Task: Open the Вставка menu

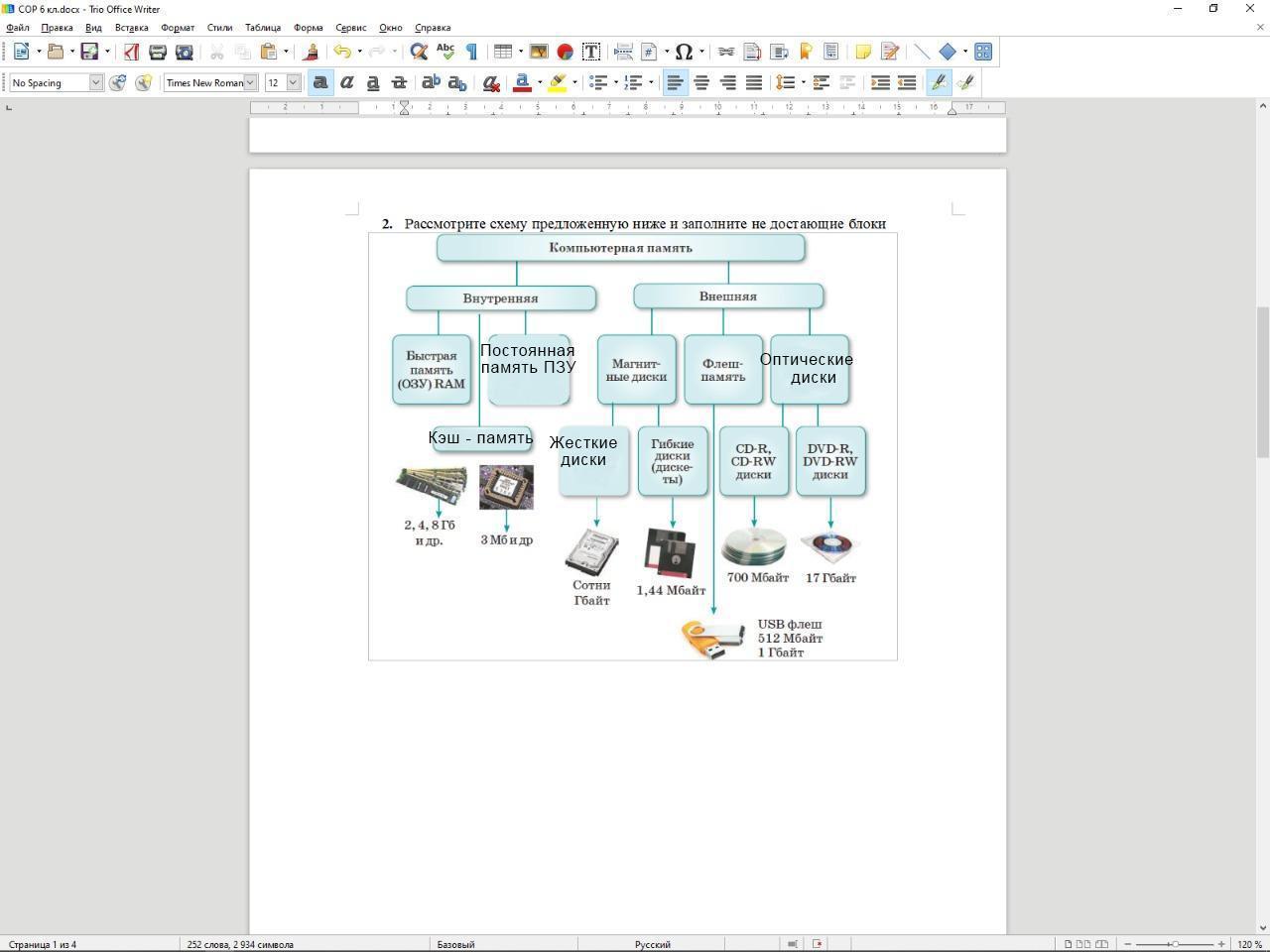Action: click(131, 28)
